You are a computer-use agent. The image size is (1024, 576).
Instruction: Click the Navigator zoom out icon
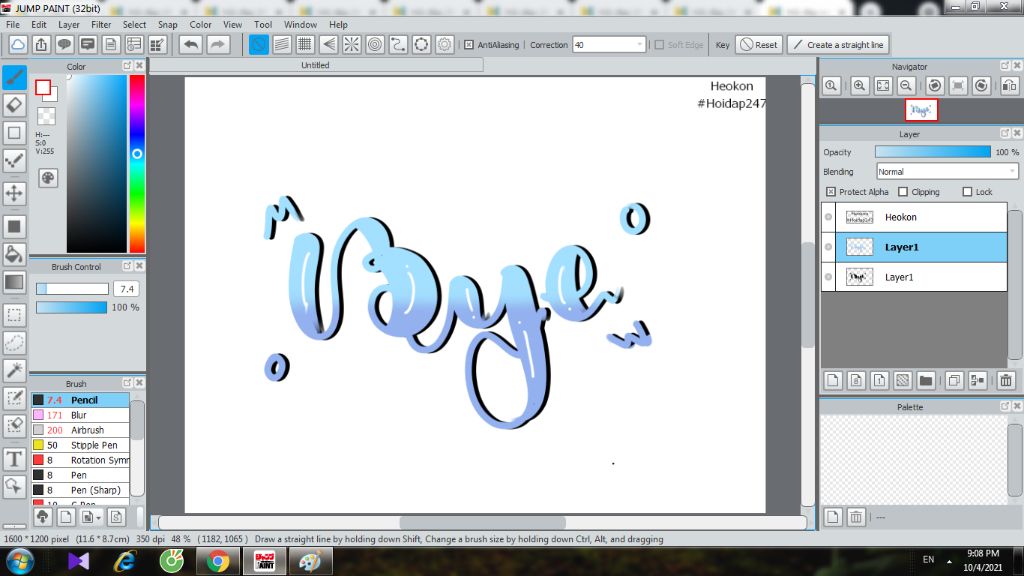(x=906, y=86)
